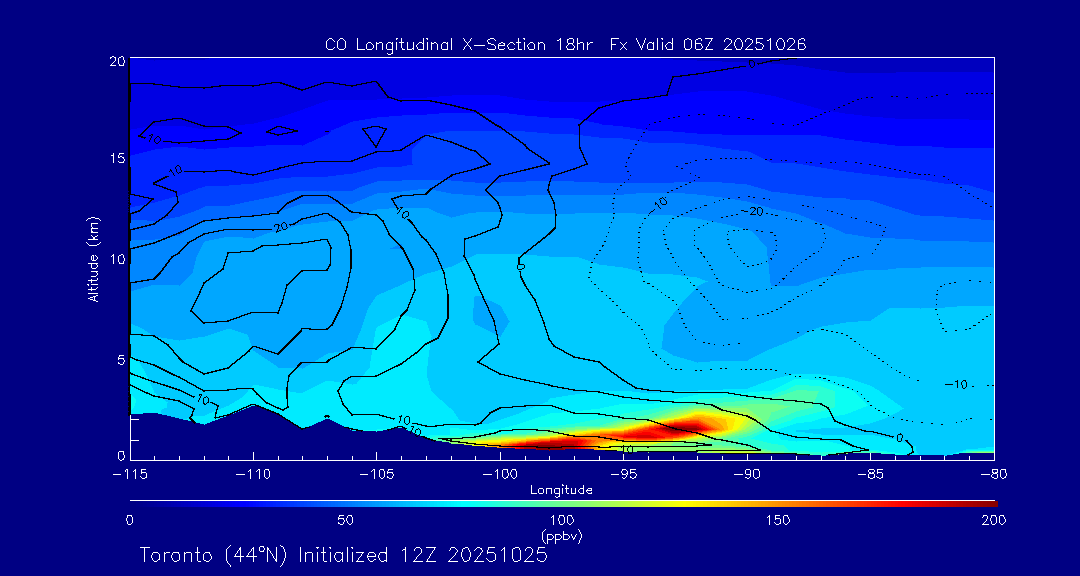Click y-axis altitude label 5
This screenshot has height=576, width=1080.
[121, 360]
